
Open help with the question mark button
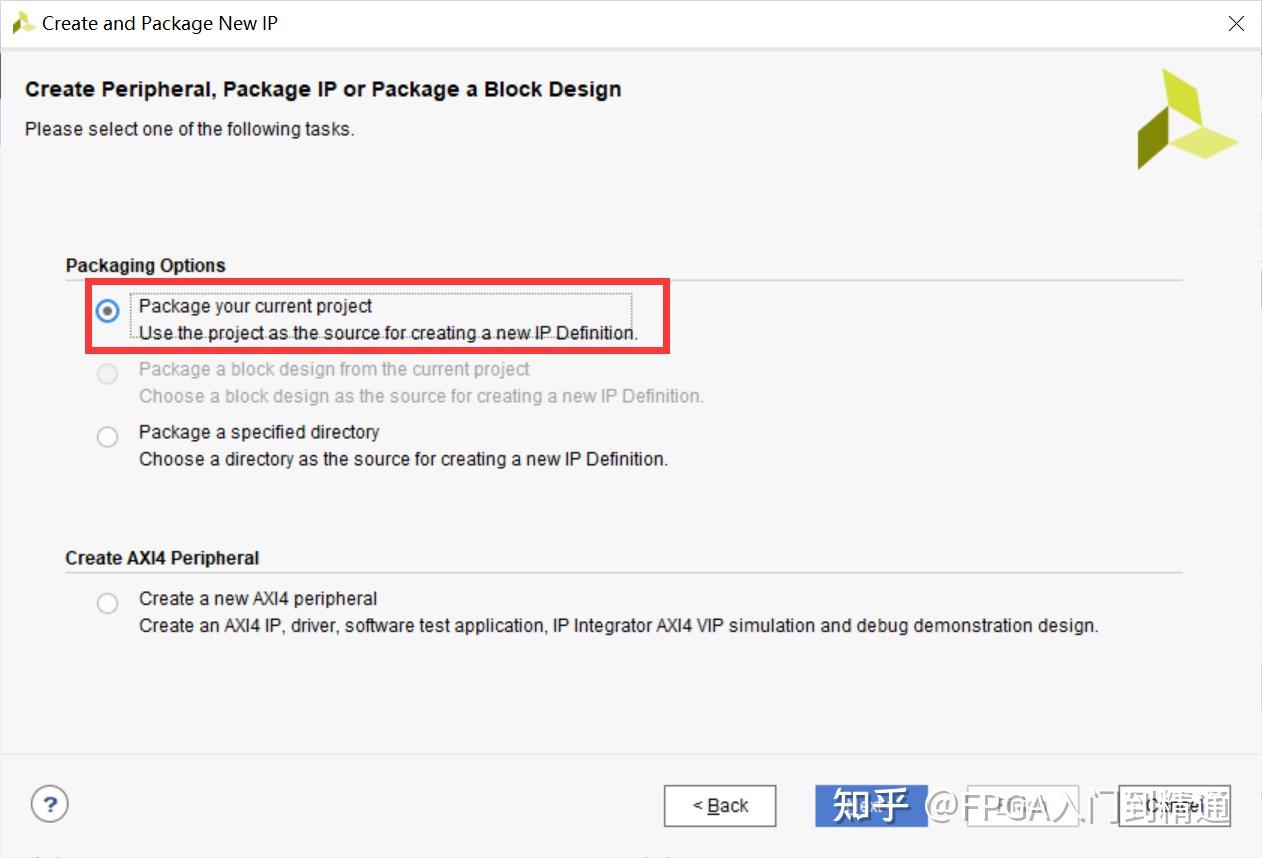tap(50, 803)
